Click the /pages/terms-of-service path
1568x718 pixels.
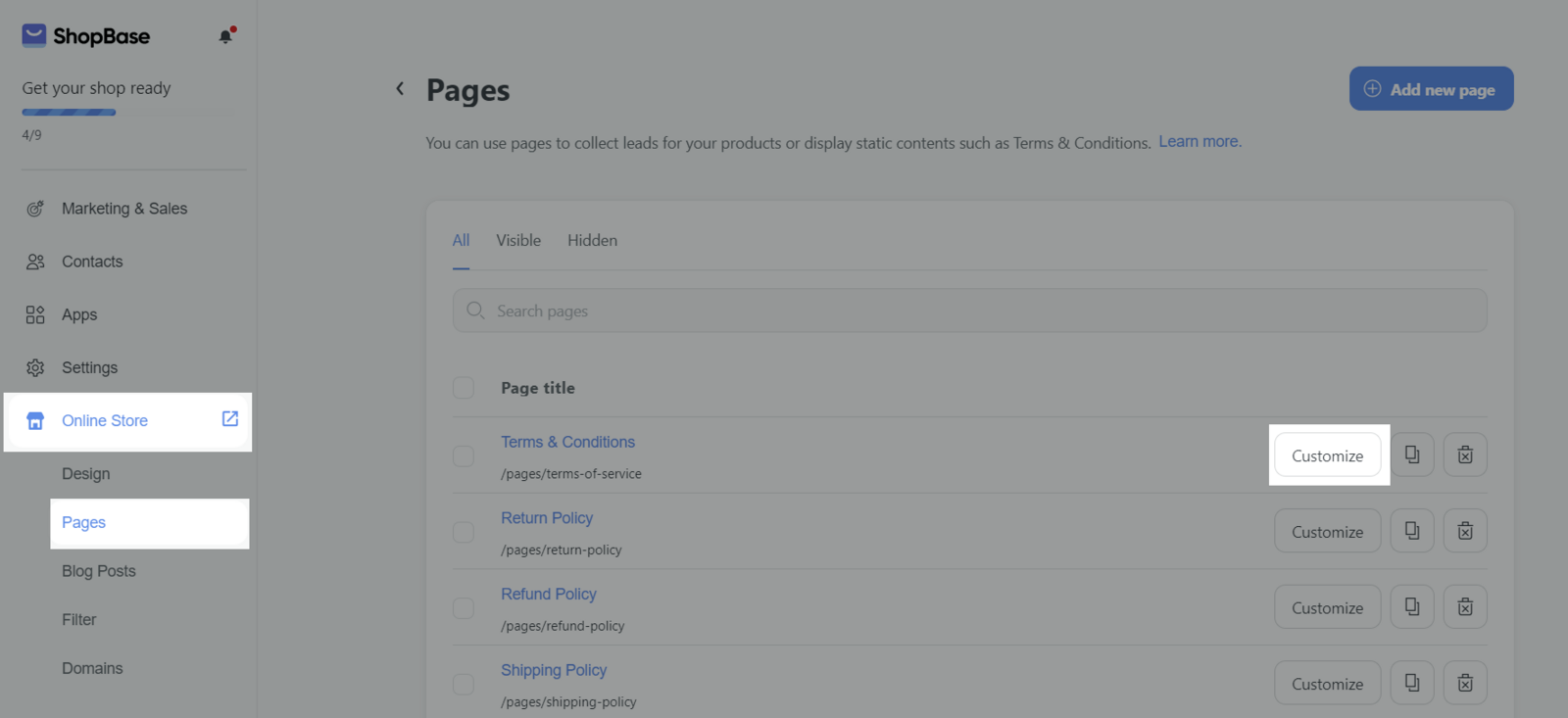[x=571, y=474]
